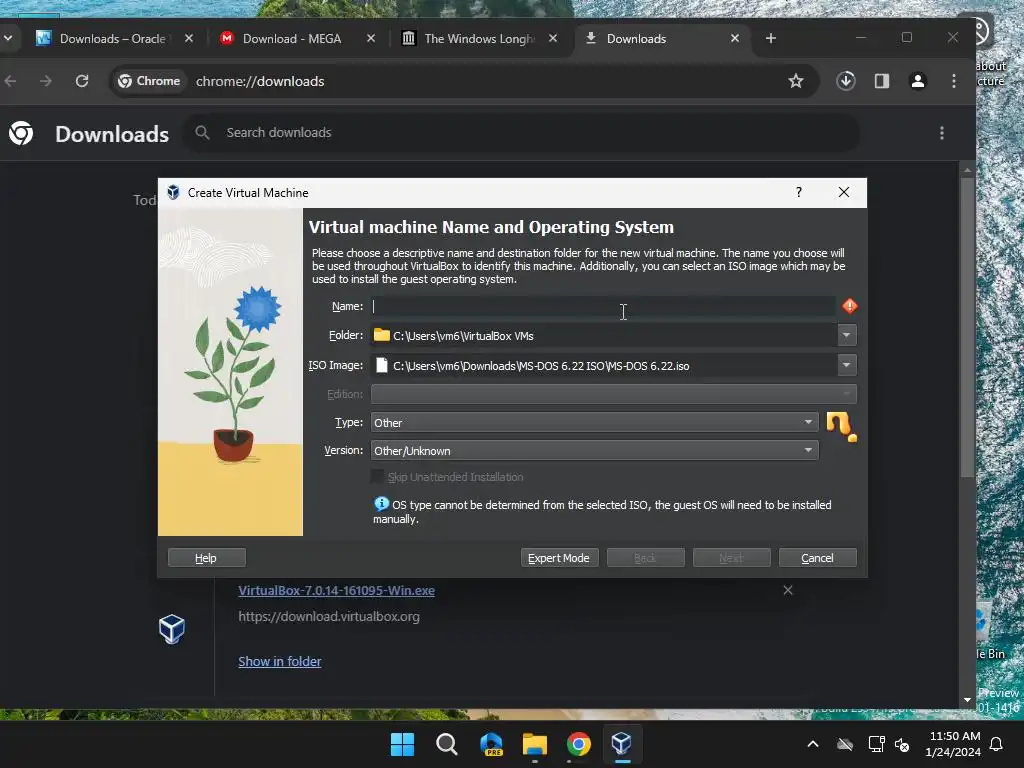Click https://download.virtualbox.org source text
The height and width of the screenshot is (768, 1024).
[328, 616]
